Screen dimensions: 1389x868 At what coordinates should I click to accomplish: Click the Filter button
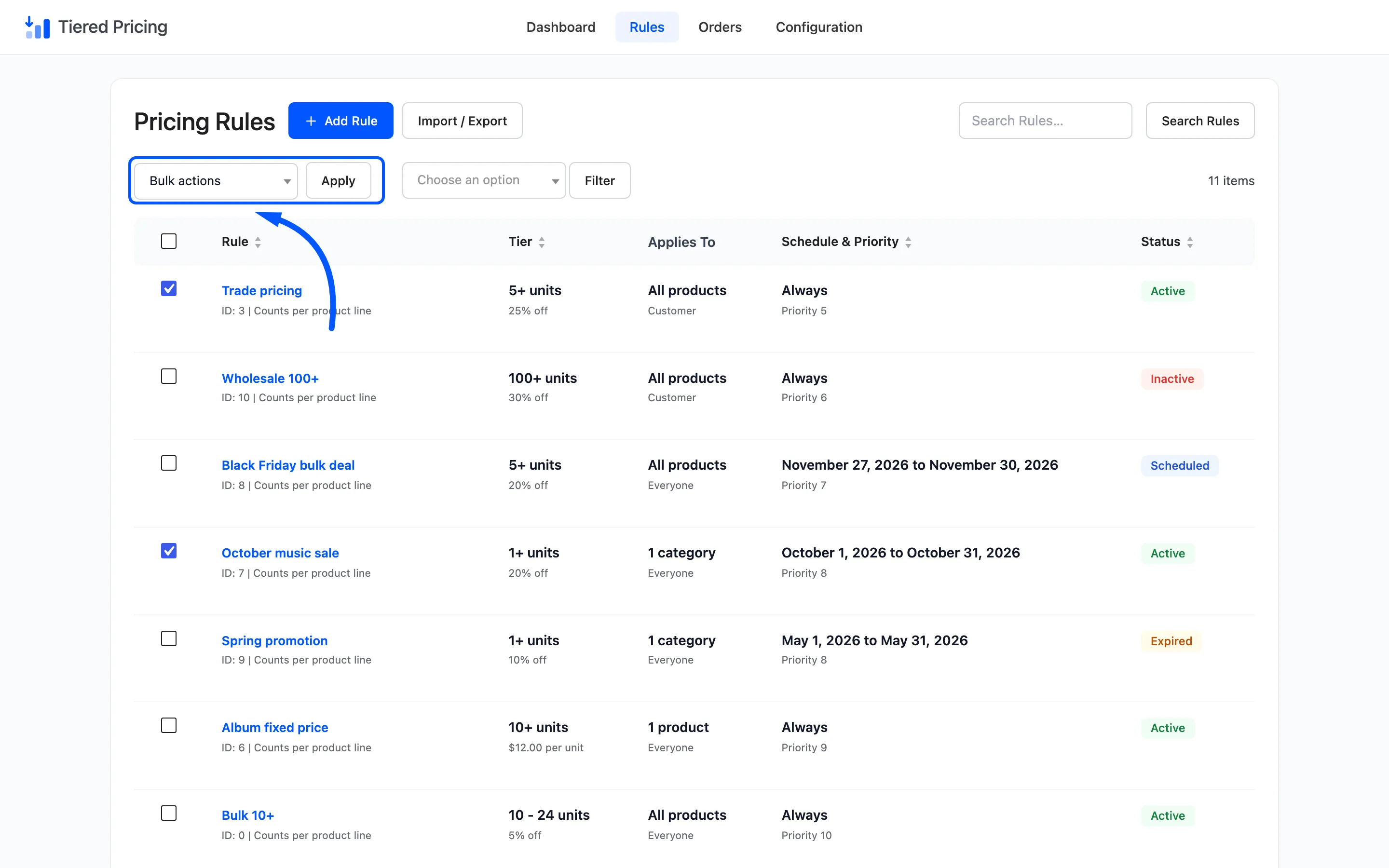(x=599, y=180)
